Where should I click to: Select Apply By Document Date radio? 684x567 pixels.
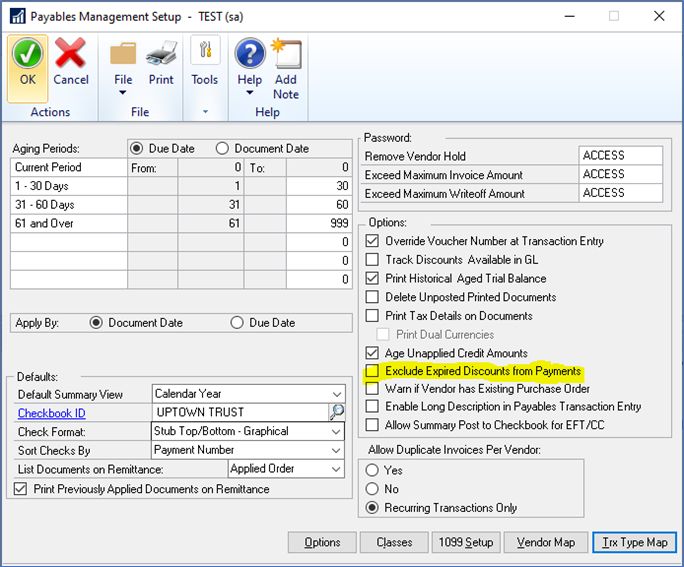(96, 323)
